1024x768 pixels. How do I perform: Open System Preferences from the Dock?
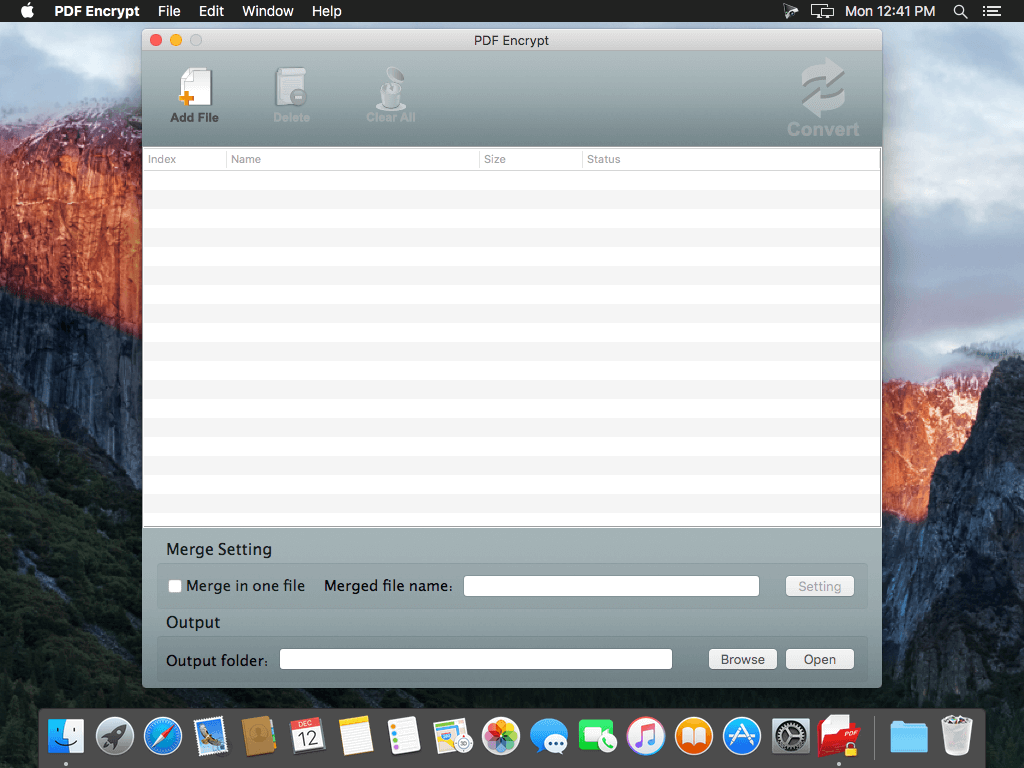[x=790, y=736]
